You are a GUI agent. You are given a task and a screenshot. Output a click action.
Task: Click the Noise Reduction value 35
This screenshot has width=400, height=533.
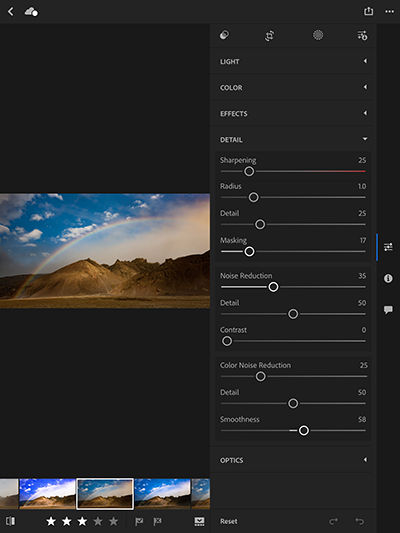click(362, 276)
